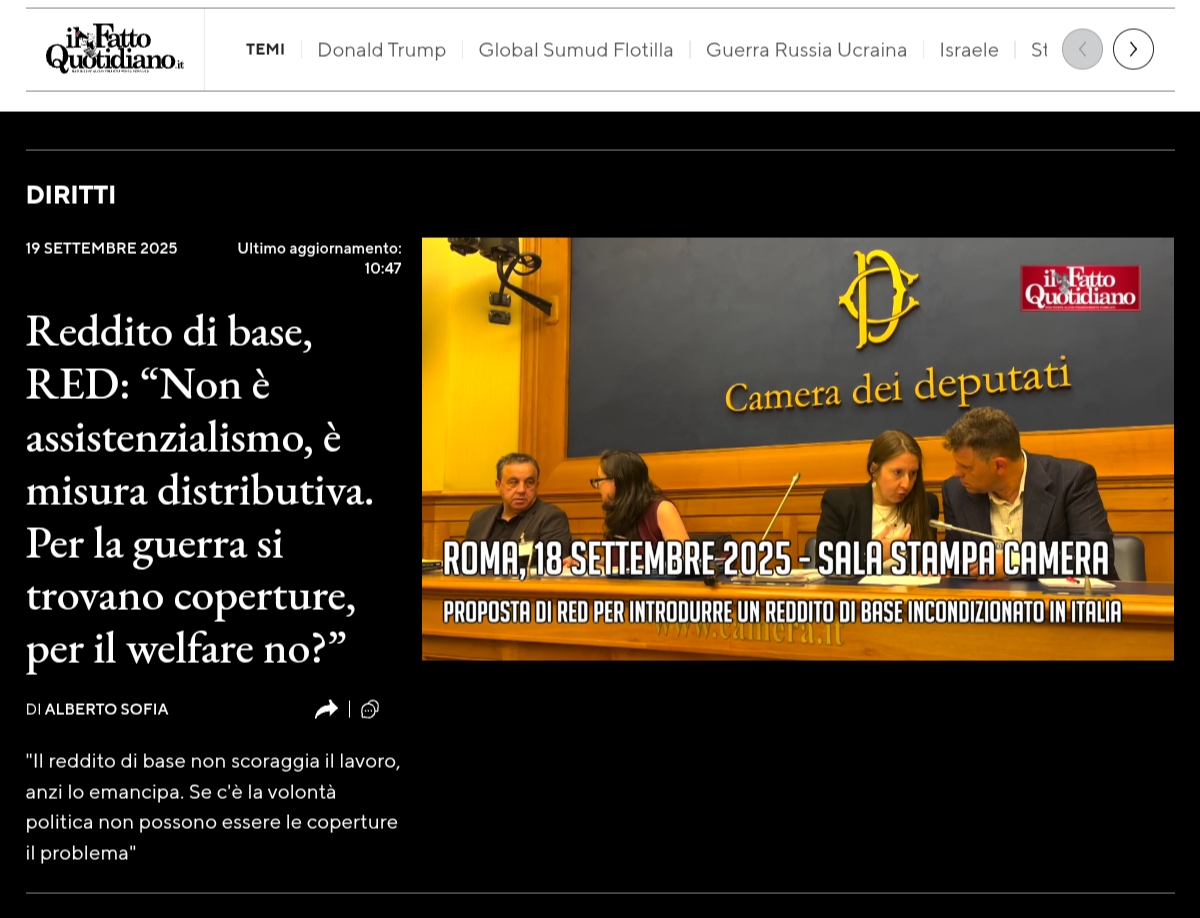This screenshot has width=1200, height=918.
Task: Open the article comments bubble icon
Action: [x=370, y=709]
